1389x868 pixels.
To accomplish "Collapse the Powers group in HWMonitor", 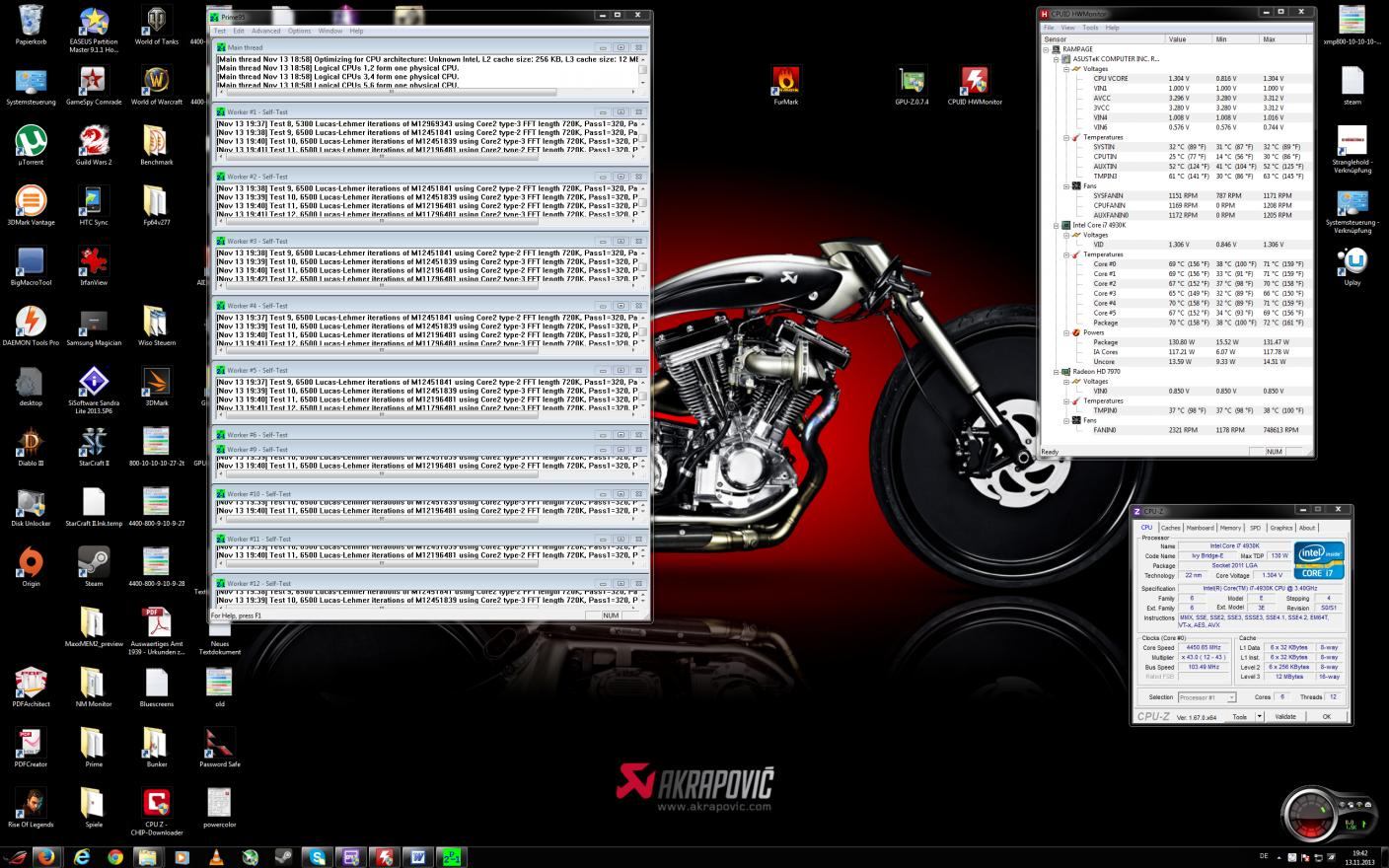I will (1066, 332).
